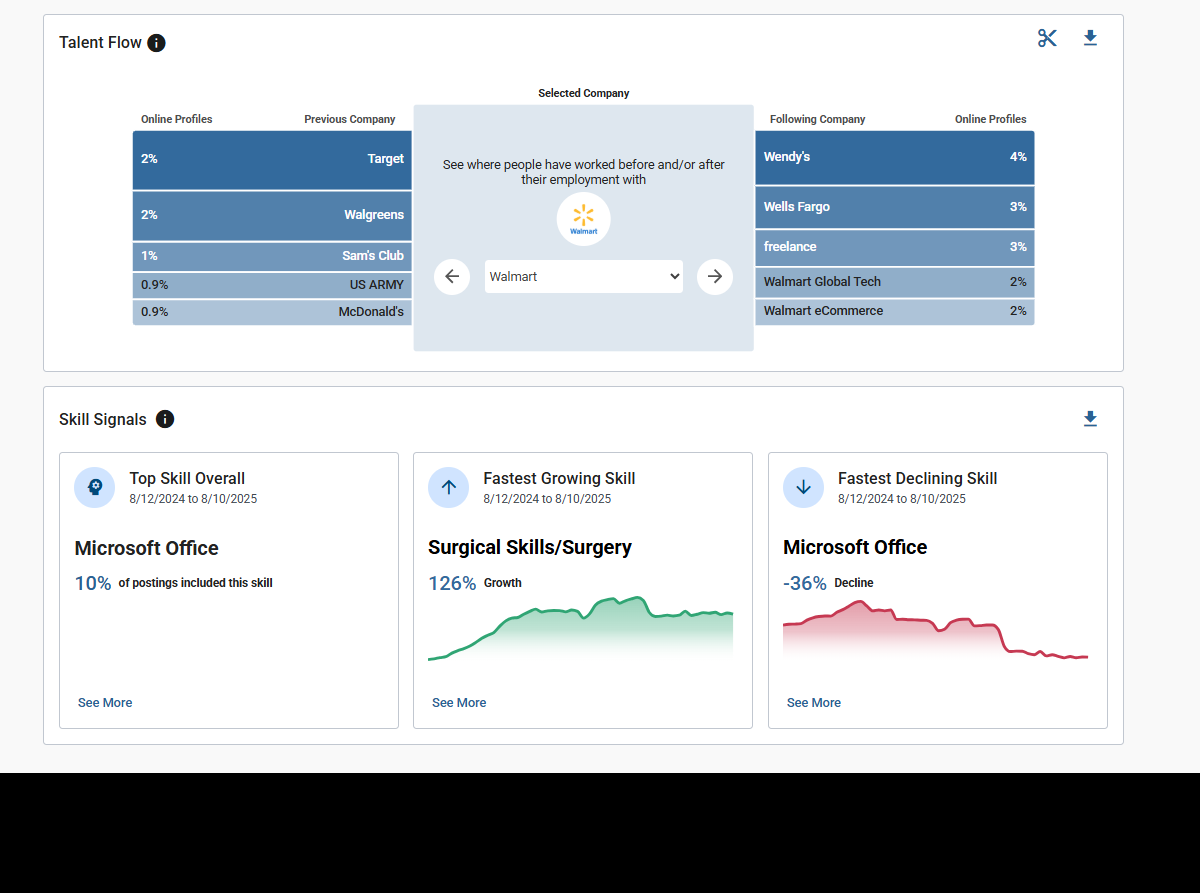Select the Walmart eCommerce bar
Viewport: 1200px width, 893px height.
[895, 311]
